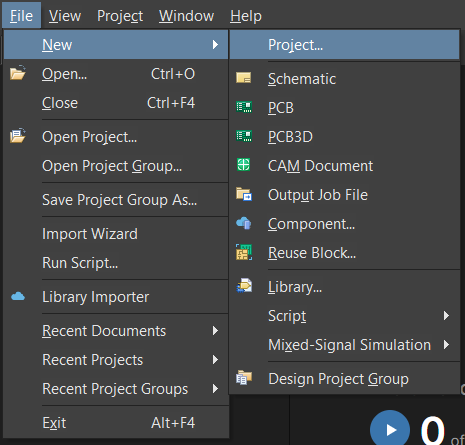The height and width of the screenshot is (445, 465).
Task: Select Component... in the New submenu
Action: click(x=344, y=224)
